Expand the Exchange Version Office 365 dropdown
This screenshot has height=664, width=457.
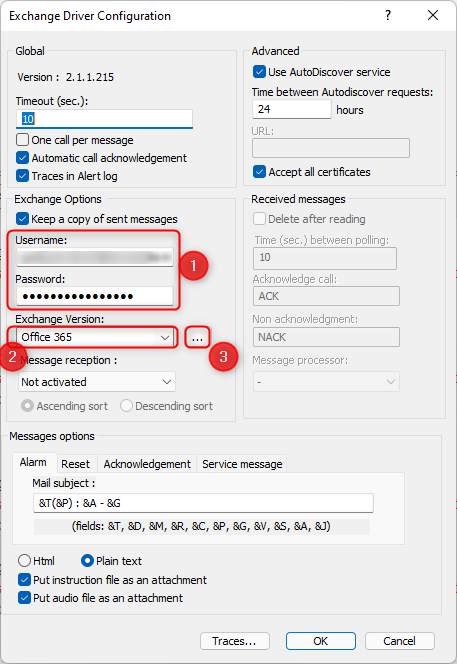[96, 338]
